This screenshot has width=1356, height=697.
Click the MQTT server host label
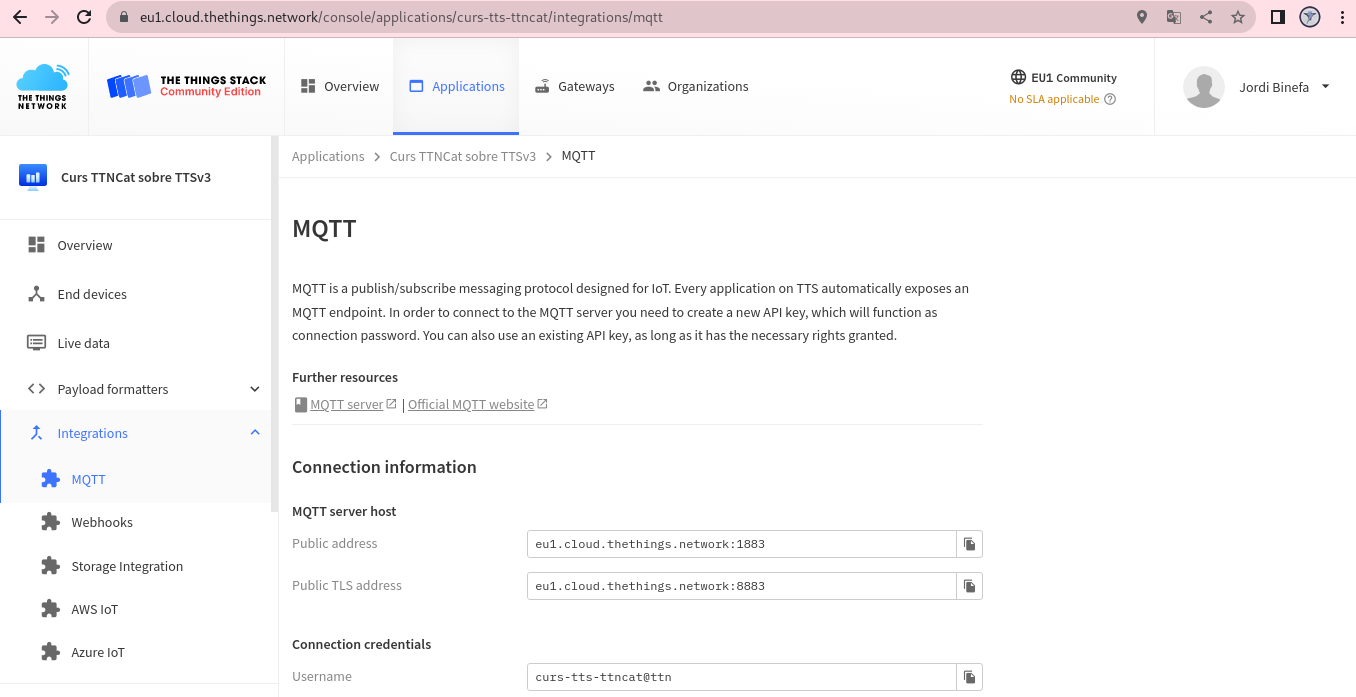tap(344, 511)
